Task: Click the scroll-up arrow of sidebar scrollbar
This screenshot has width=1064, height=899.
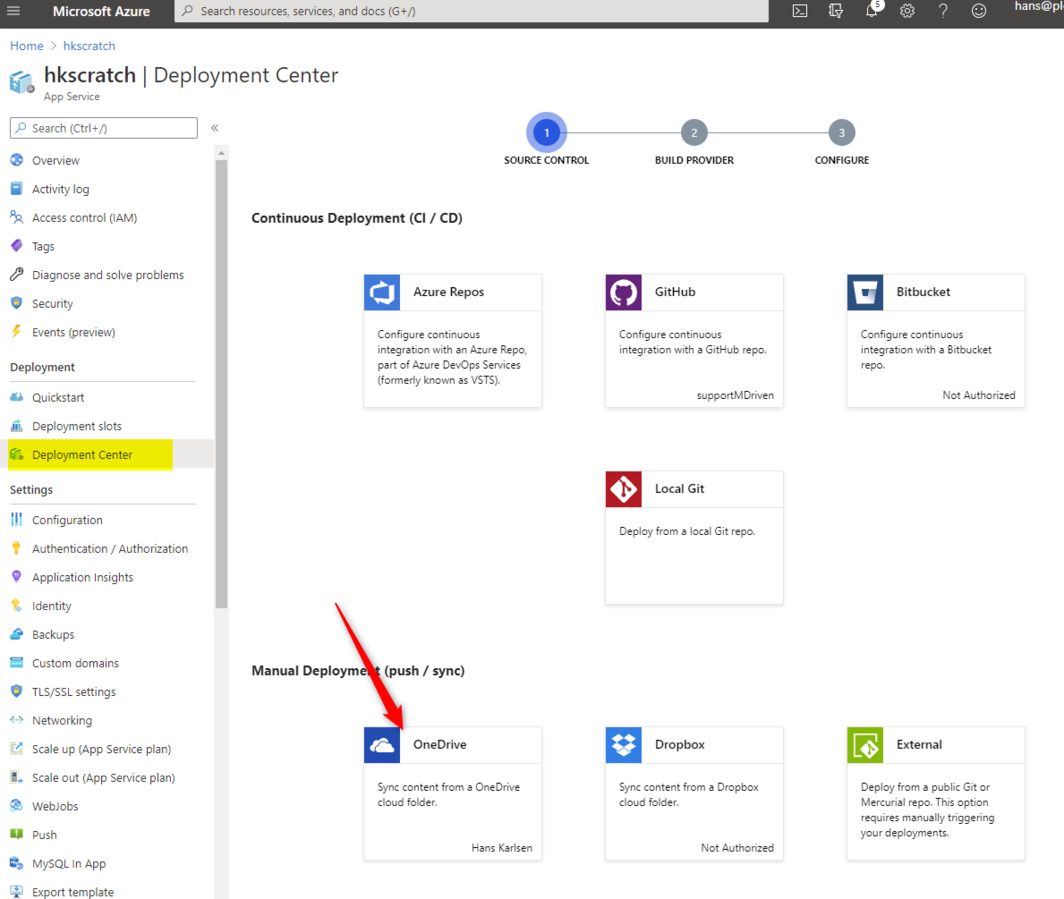Action: coord(221,153)
